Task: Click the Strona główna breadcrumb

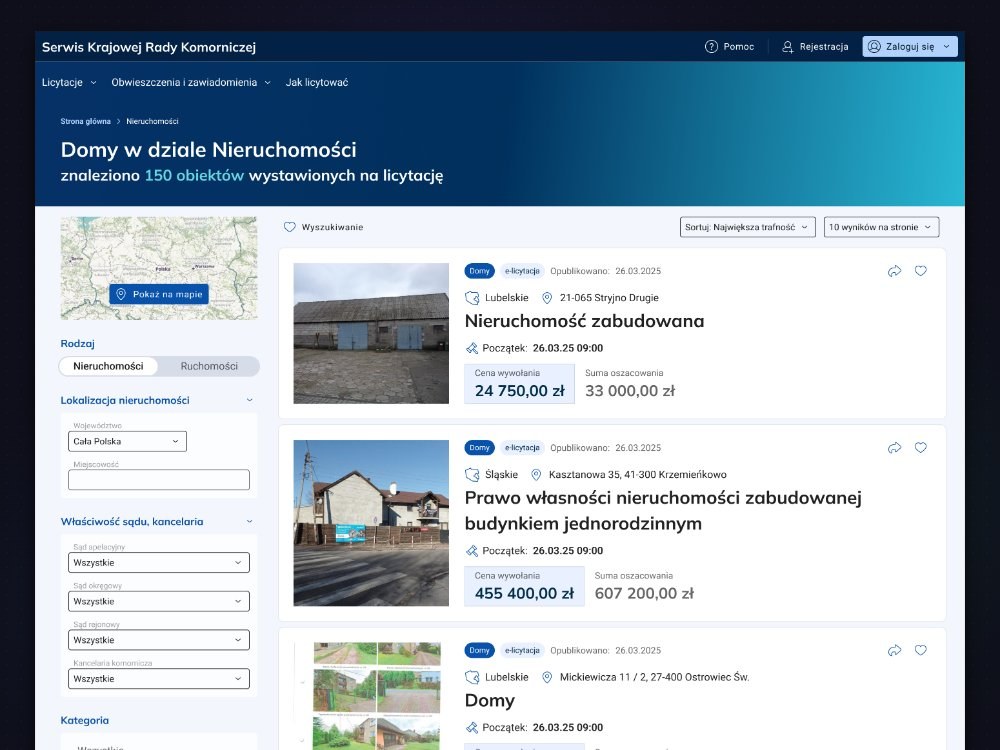Action: (x=85, y=121)
